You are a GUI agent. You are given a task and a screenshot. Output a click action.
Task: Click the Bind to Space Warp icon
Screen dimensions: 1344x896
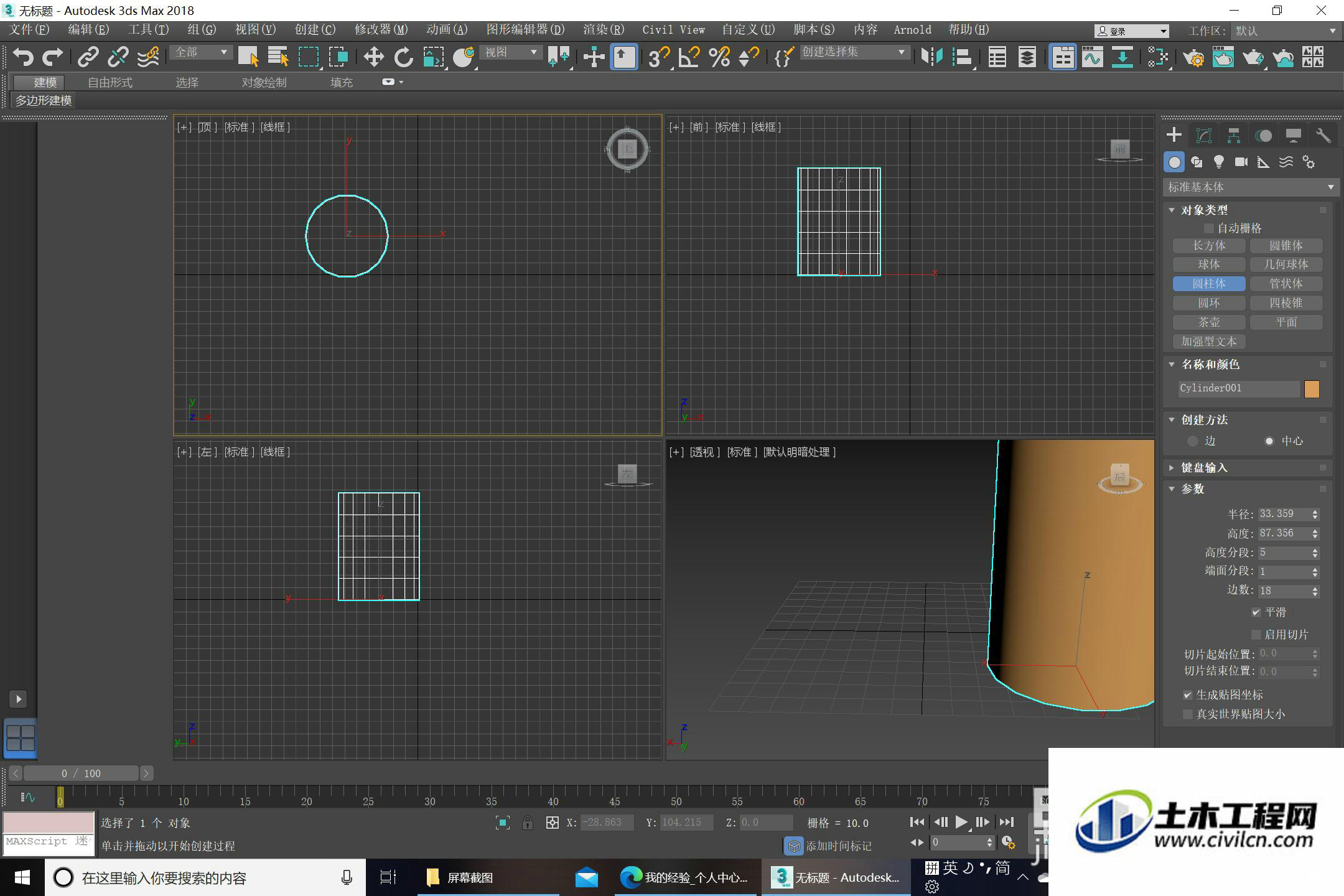(148, 57)
